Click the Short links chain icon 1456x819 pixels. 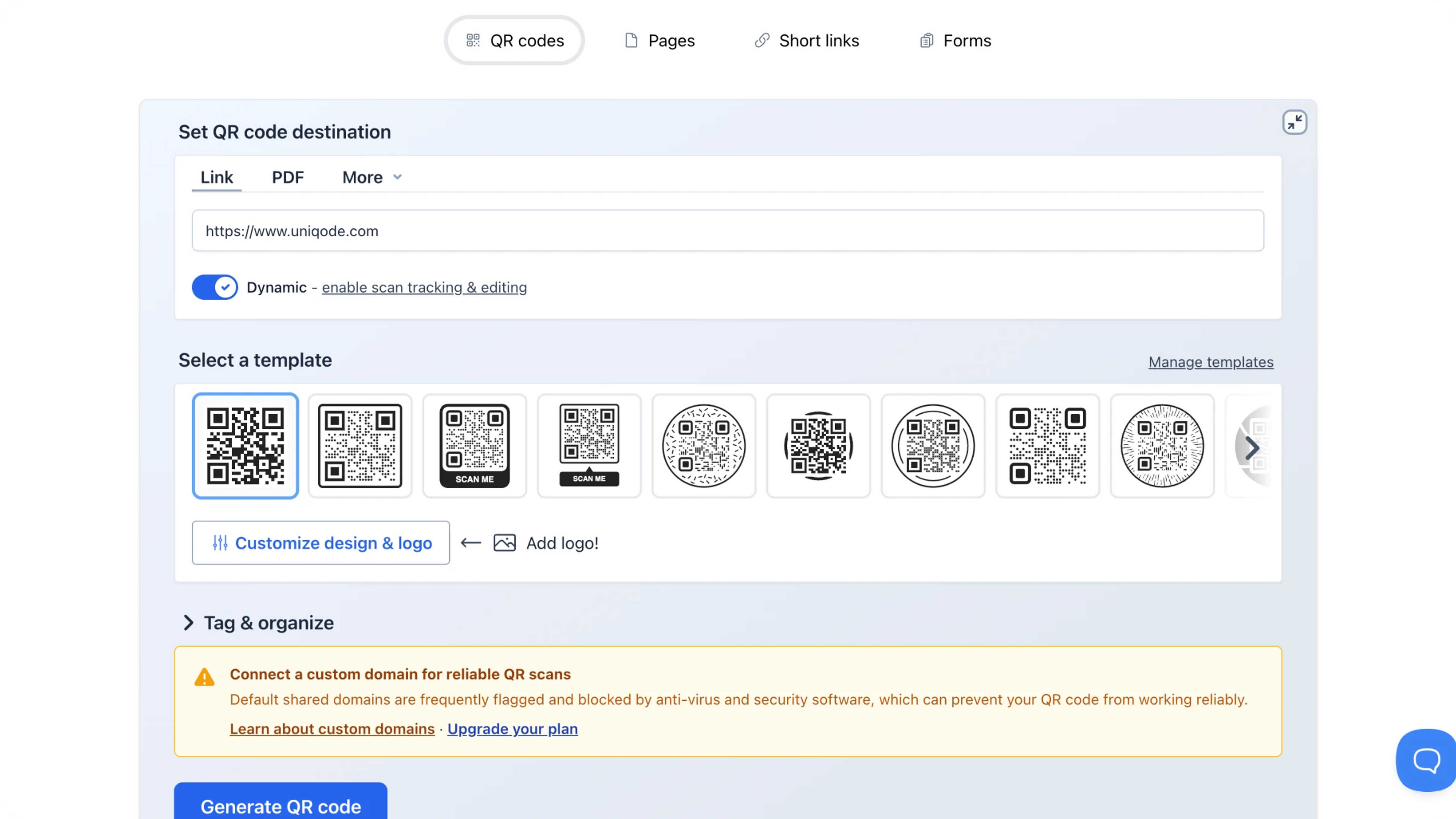762,40
